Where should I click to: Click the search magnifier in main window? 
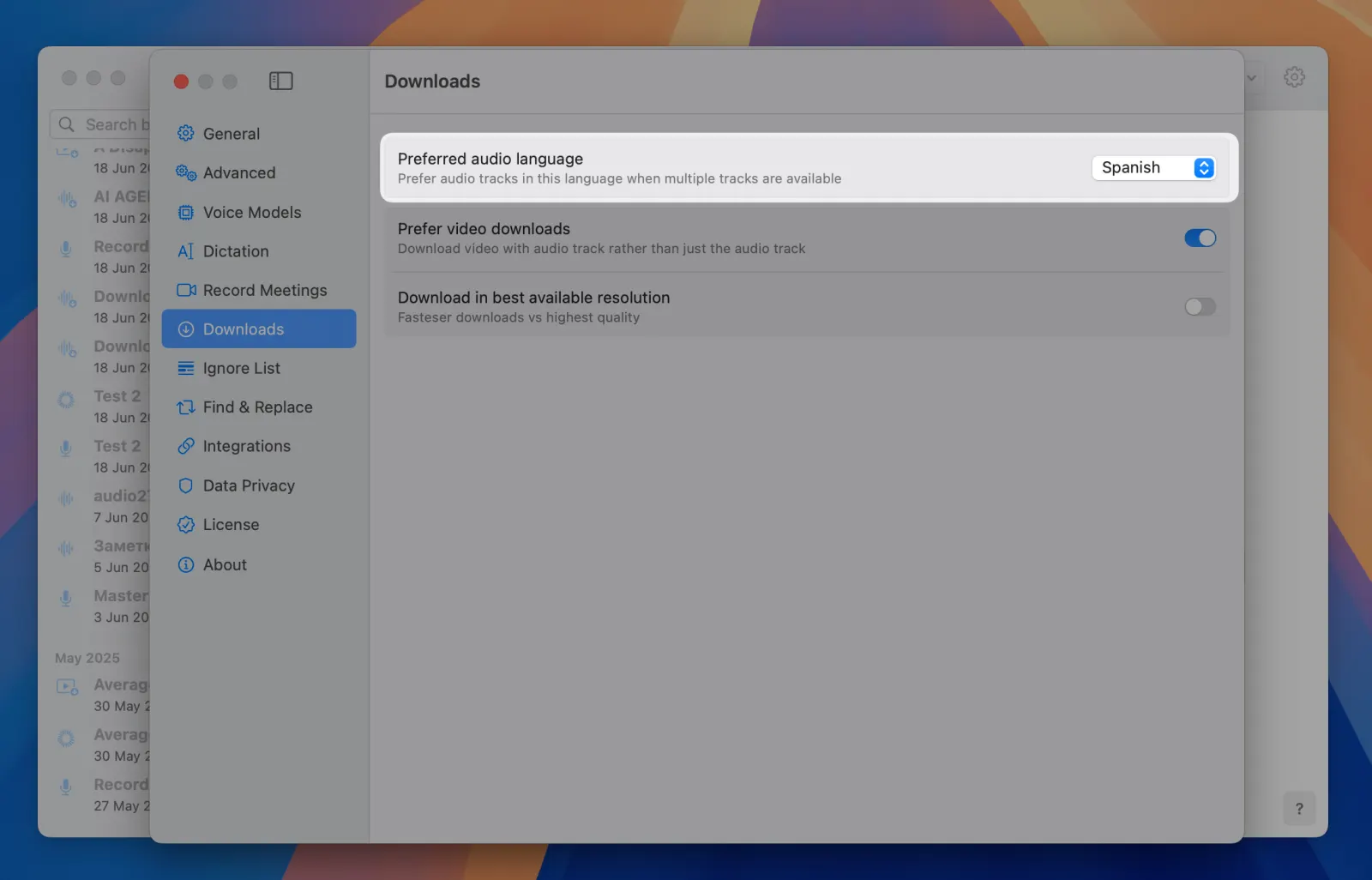click(66, 124)
